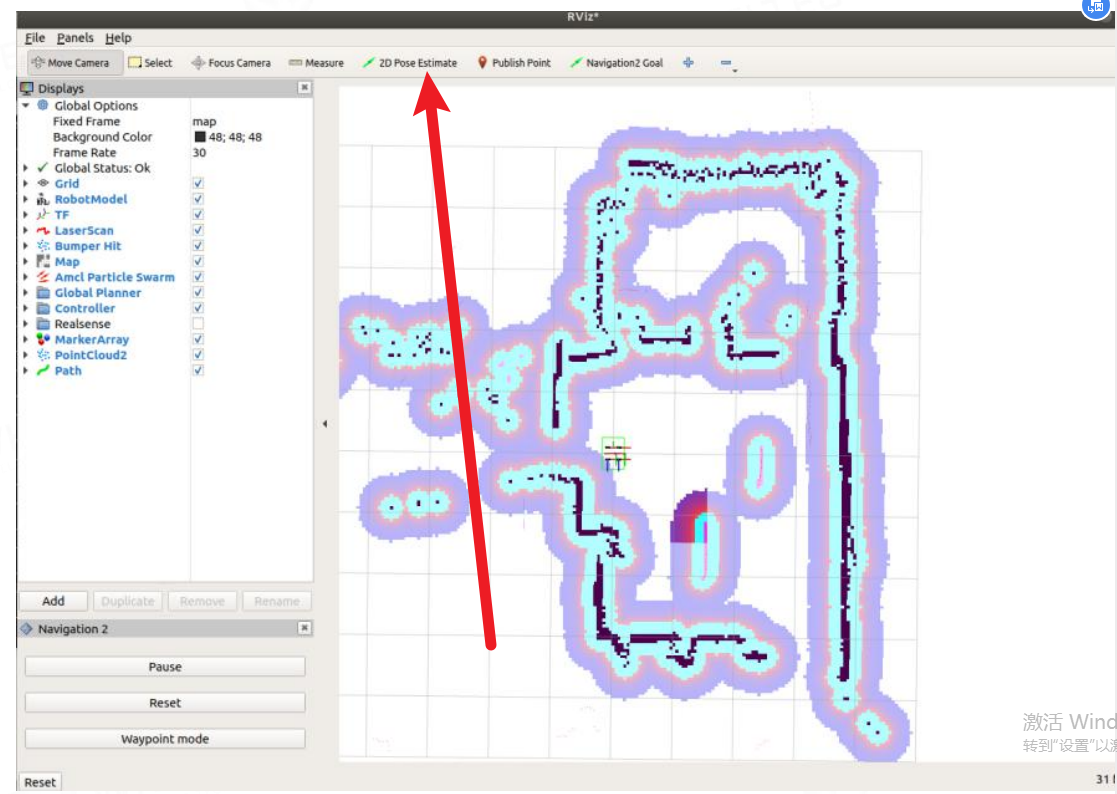Click the MarkerArray colored icon
The width and height of the screenshot is (1117, 794).
tap(43, 340)
